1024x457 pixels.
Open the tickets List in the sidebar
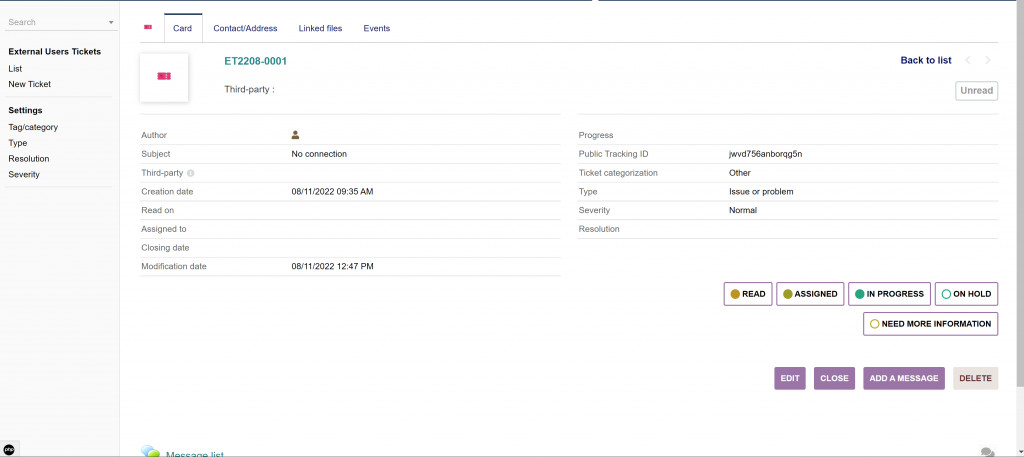coord(15,69)
